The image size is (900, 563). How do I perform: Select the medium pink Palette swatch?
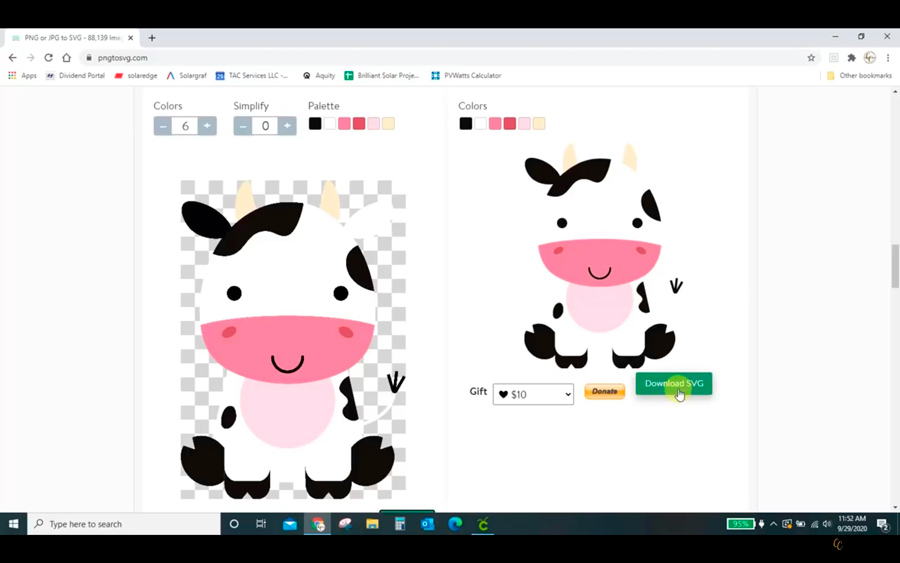(x=344, y=123)
